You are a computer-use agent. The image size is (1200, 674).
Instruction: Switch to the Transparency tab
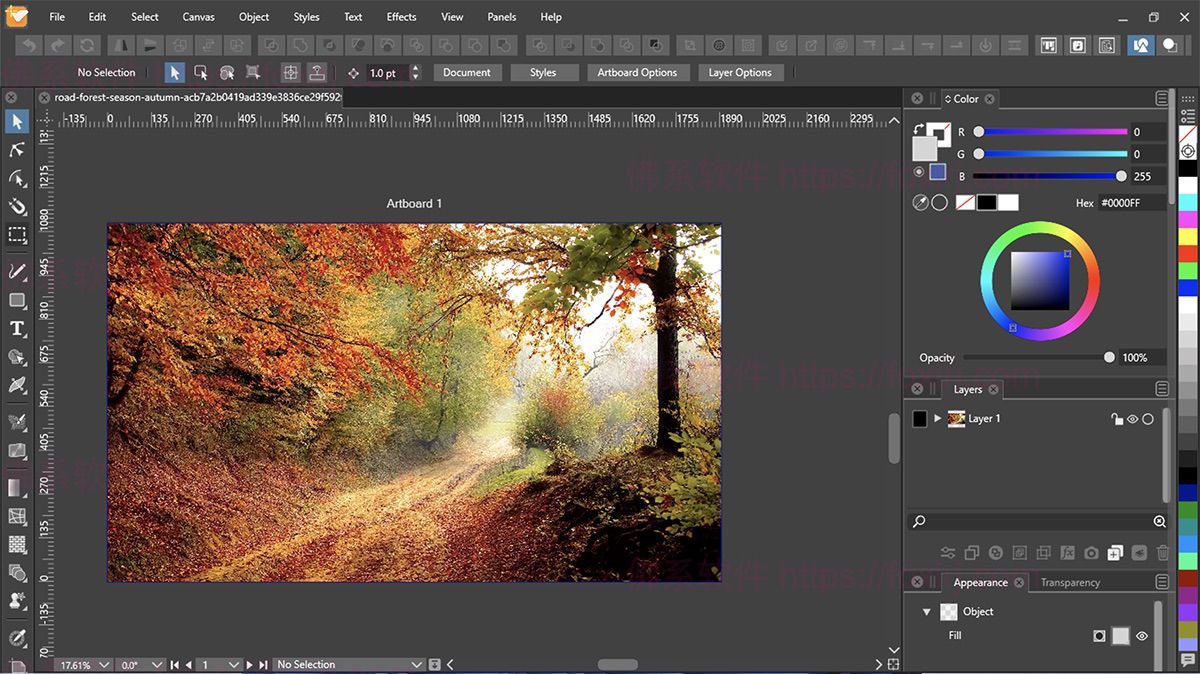pyautogui.click(x=1069, y=582)
